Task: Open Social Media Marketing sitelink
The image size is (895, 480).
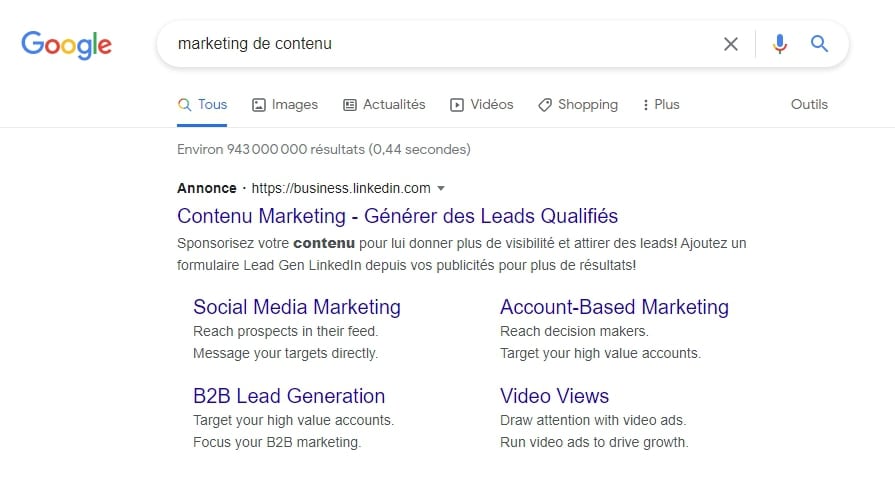Action: point(296,307)
